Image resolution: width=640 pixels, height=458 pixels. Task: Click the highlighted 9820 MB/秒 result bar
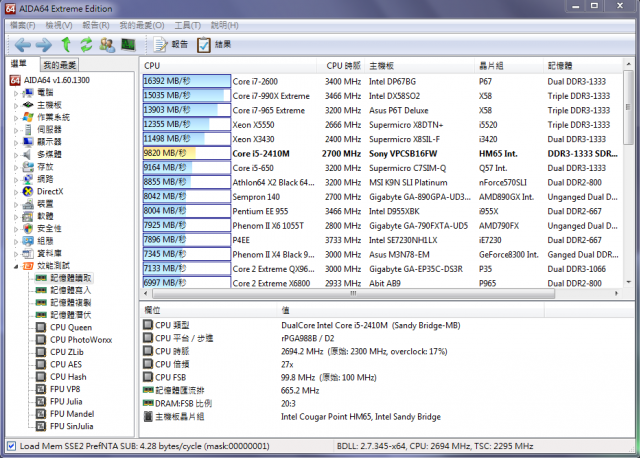coord(187,153)
